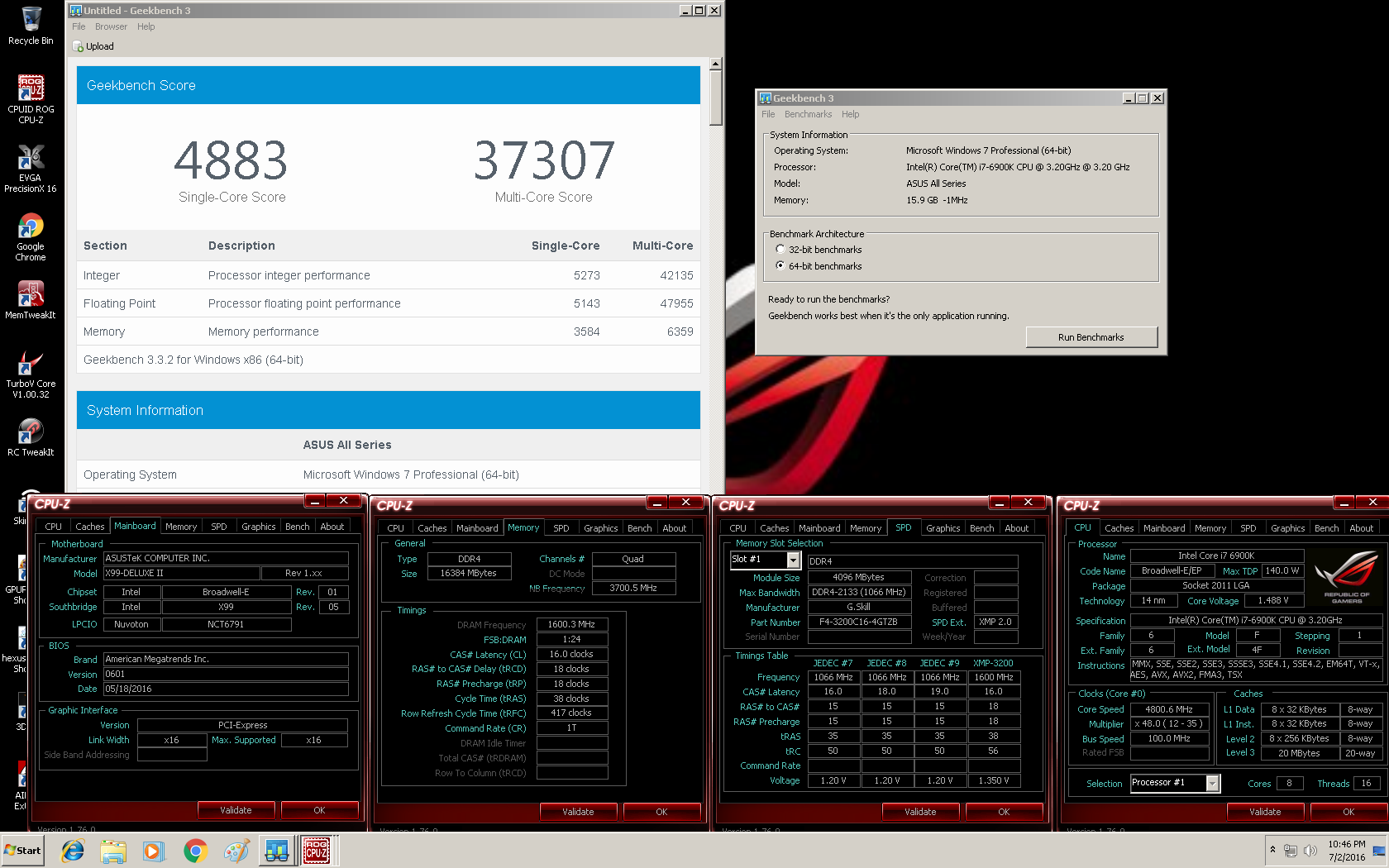Open File menu in Untitled Geekbench window
This screenshot has width=1389, height=868.
point(79,26)
